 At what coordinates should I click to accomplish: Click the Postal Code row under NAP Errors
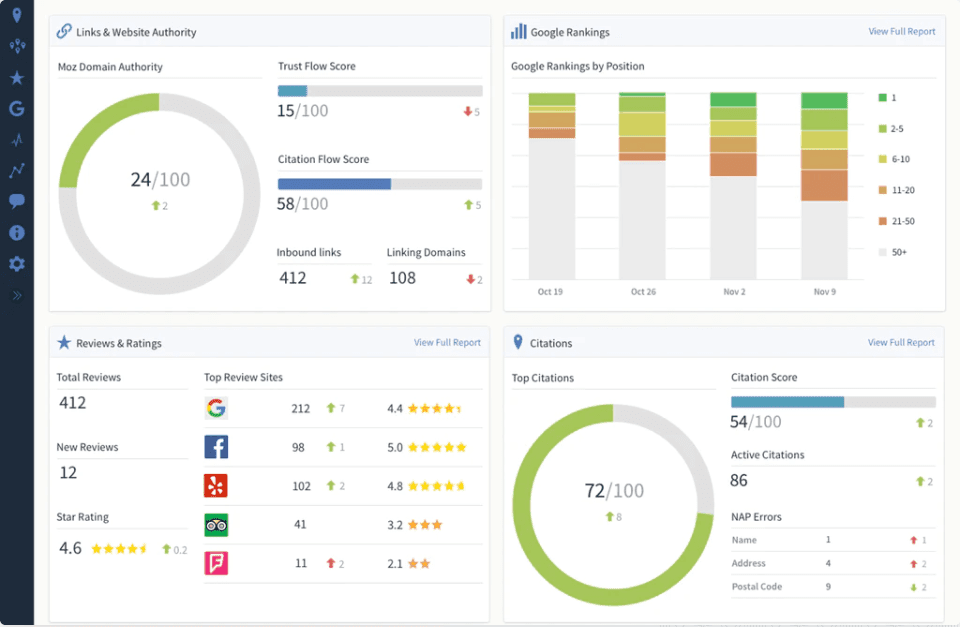833,587
